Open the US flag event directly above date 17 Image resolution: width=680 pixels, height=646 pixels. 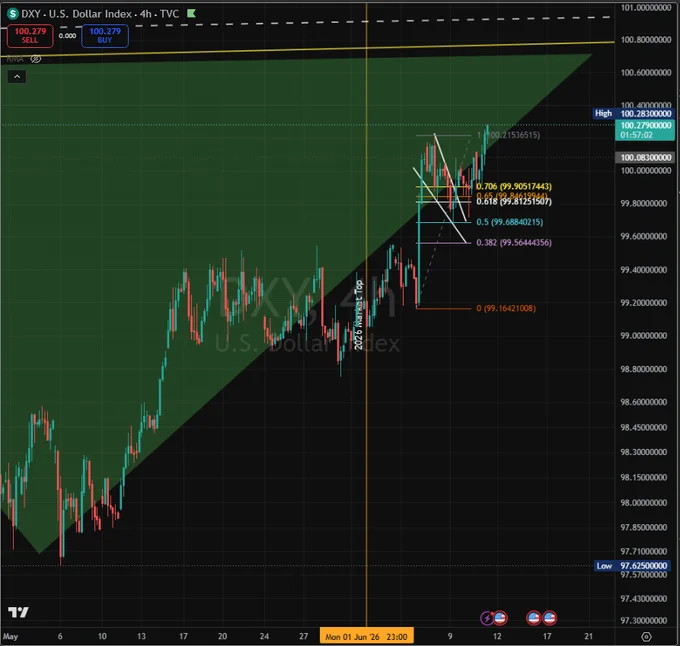pyautogui.click(x=549, y=618)
